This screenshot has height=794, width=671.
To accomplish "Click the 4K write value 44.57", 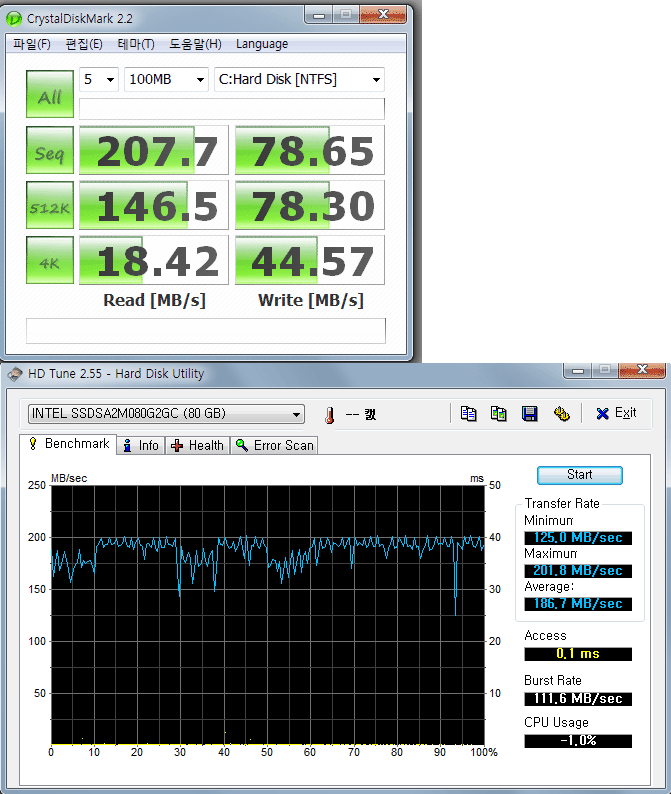I will [x=310, y=260].
